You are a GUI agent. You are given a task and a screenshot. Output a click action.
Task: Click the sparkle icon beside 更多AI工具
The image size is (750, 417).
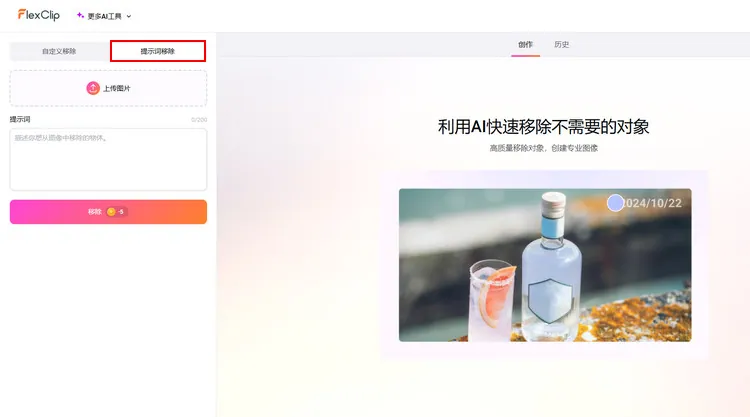[x=80, y=16]
